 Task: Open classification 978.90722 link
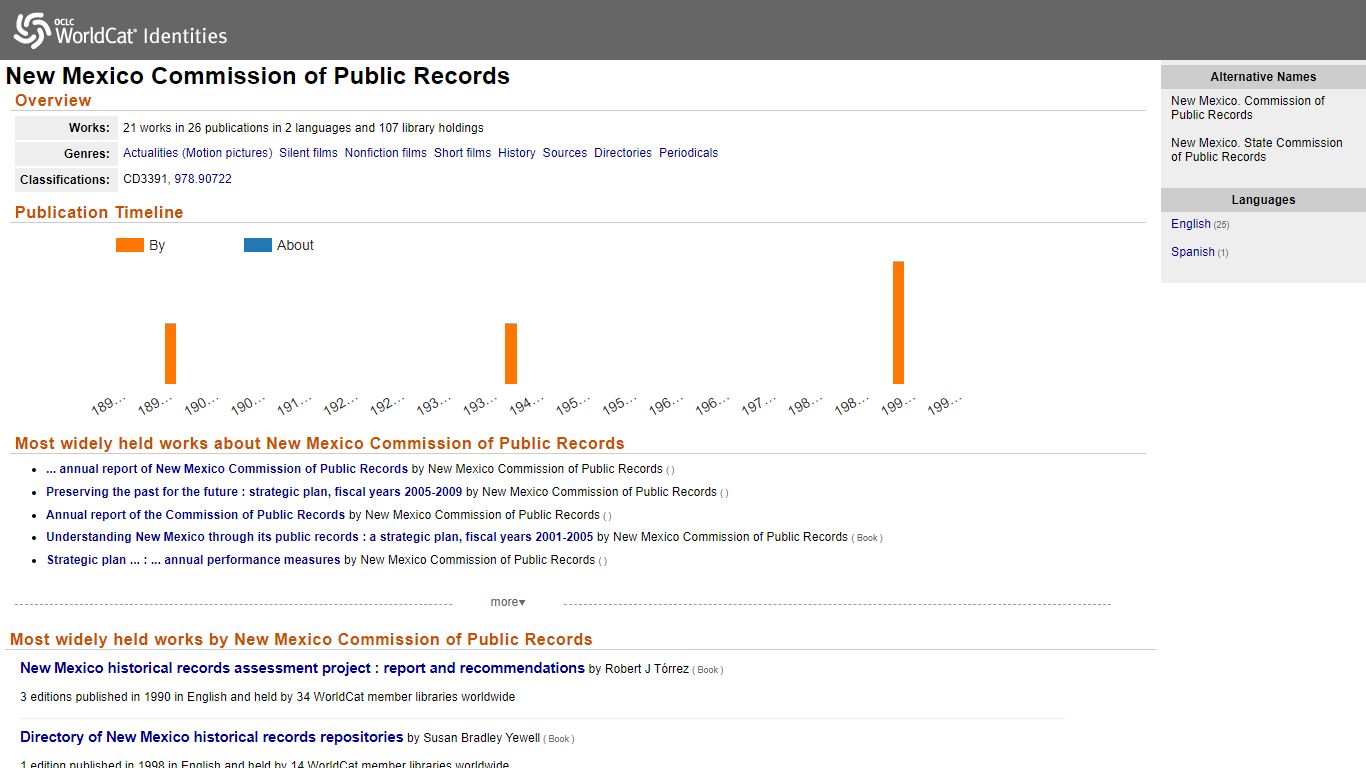[x=203, y=179]
